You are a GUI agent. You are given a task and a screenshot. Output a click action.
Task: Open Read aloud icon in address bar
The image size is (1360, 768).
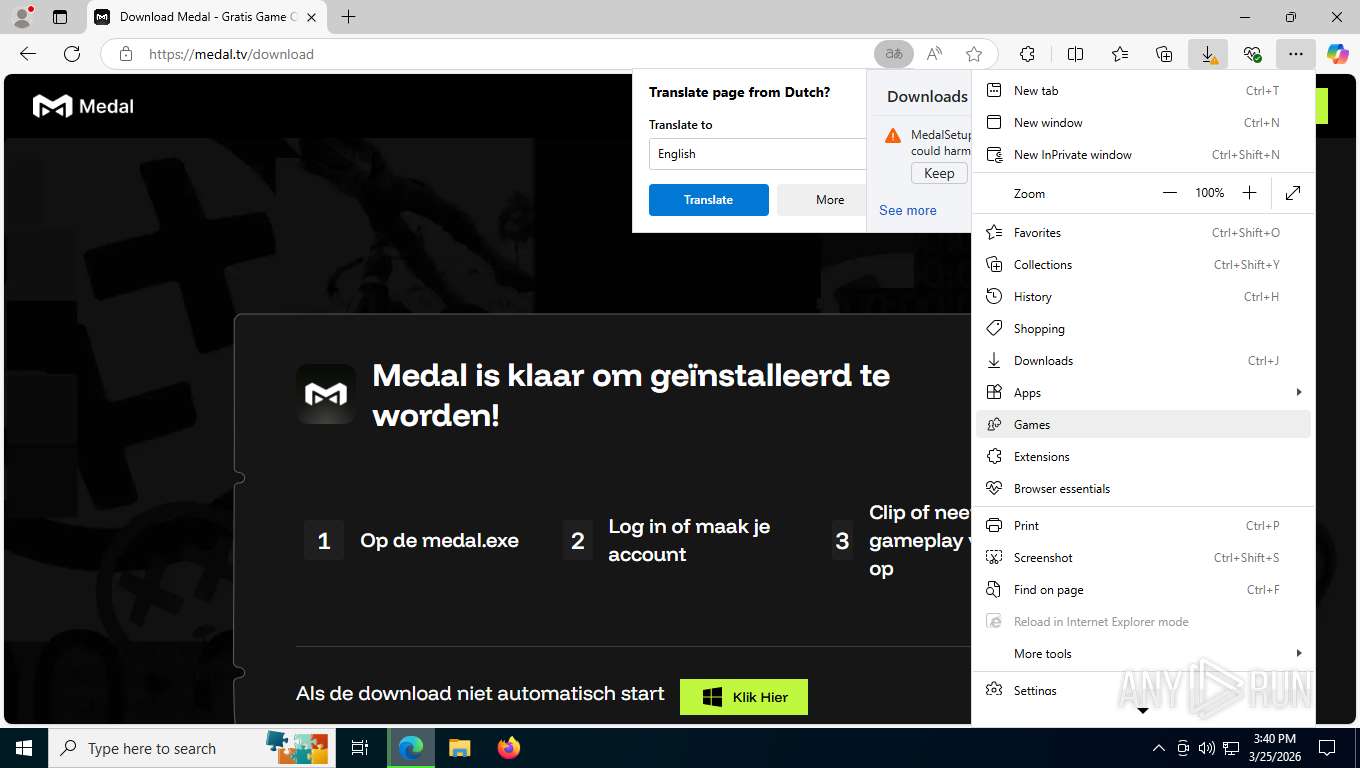[934, 54]
